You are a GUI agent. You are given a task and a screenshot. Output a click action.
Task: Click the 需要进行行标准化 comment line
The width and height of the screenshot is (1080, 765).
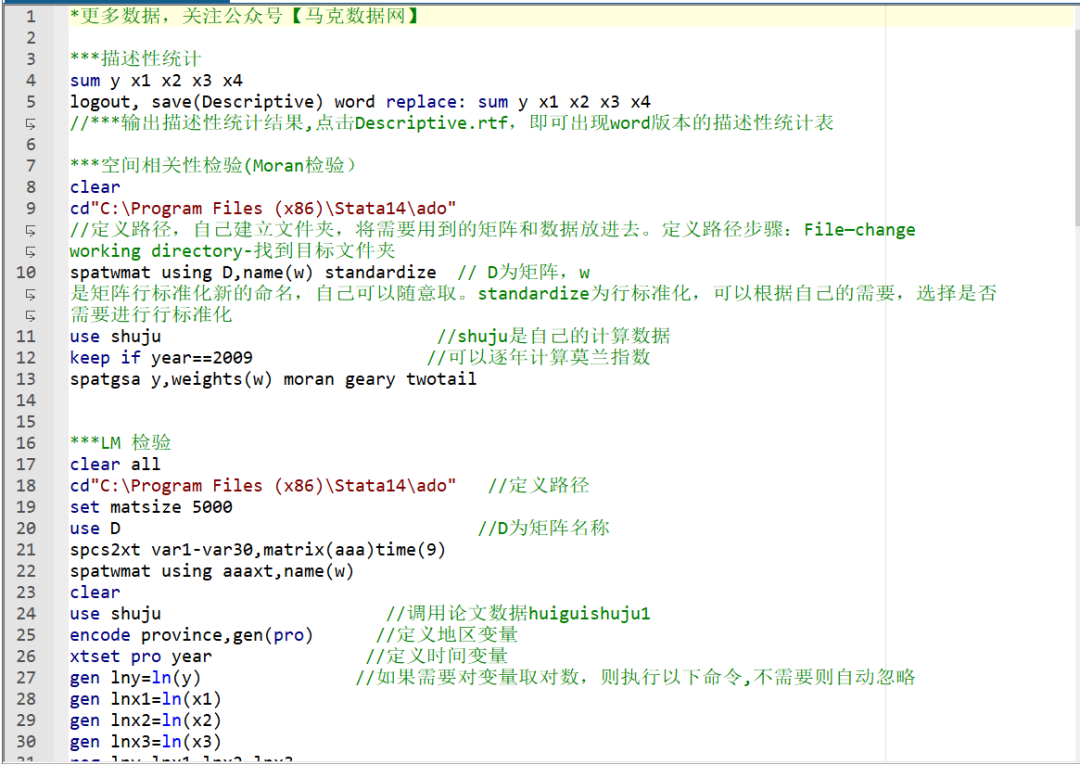[x=151, y=315]
